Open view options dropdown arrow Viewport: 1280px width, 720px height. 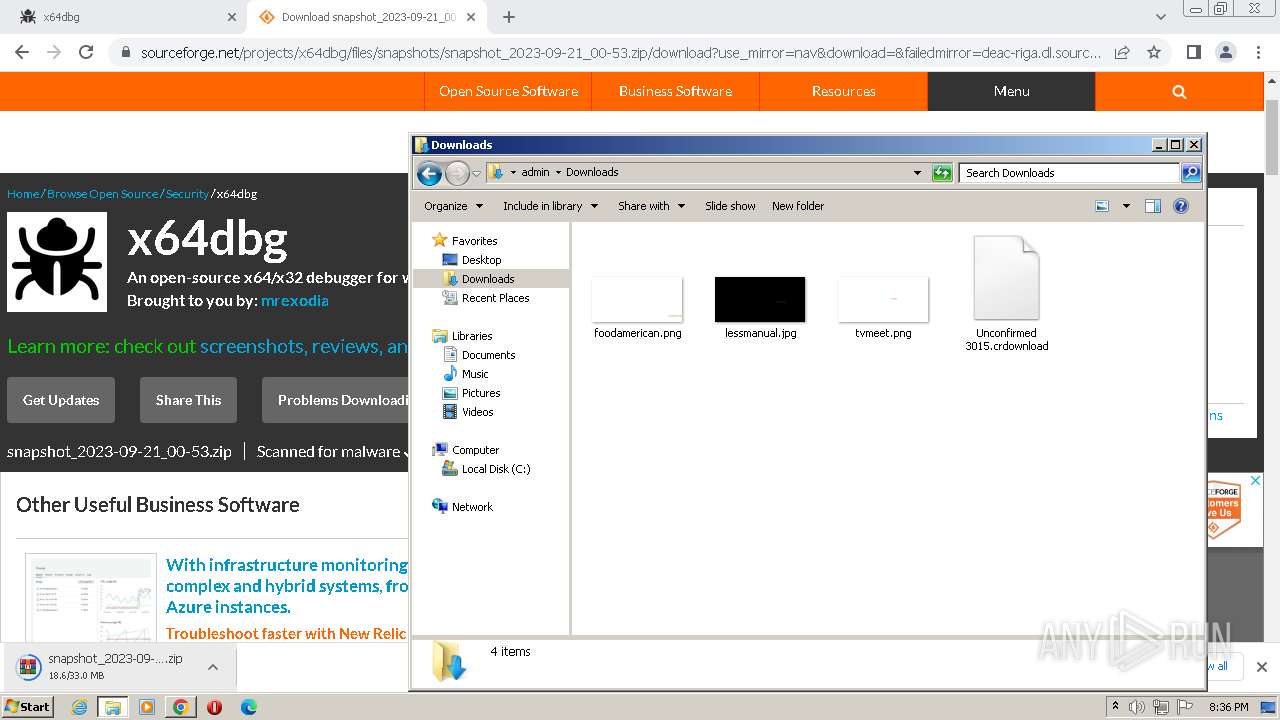1126,206
